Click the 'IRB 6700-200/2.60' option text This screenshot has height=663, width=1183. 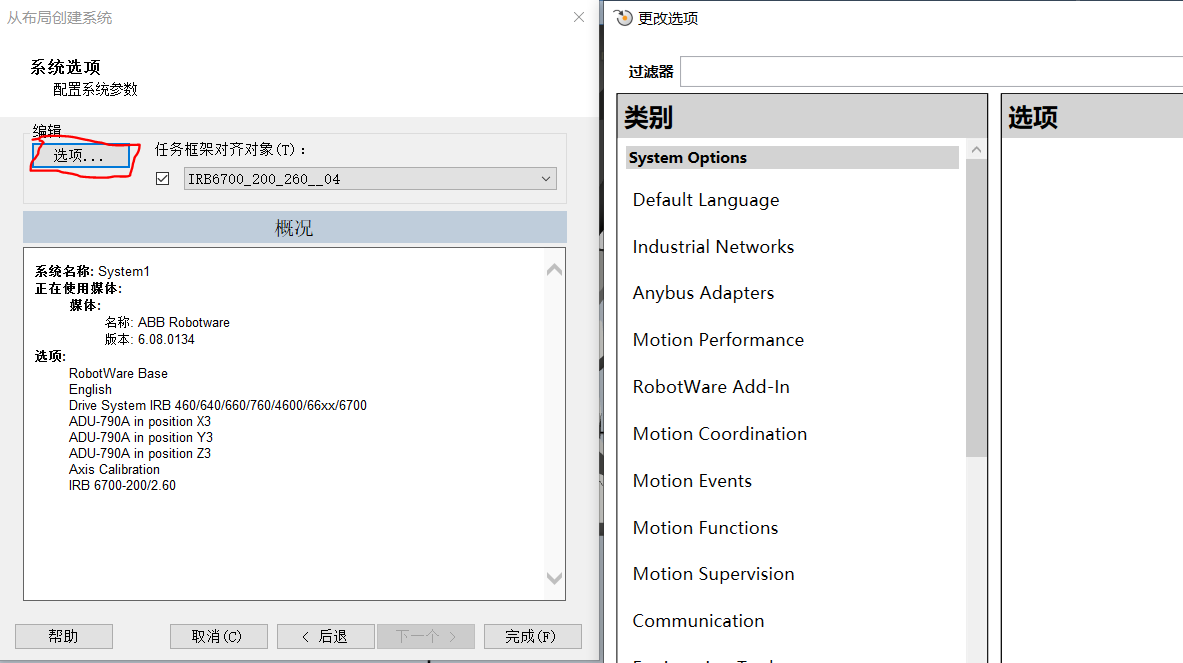122,485
